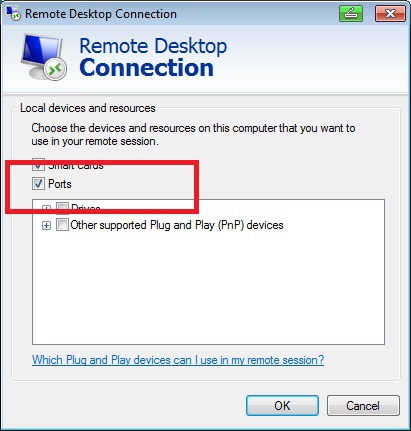Click the large monitor logo icon
This screenshot has height=431, width=411.
point(43,56)
